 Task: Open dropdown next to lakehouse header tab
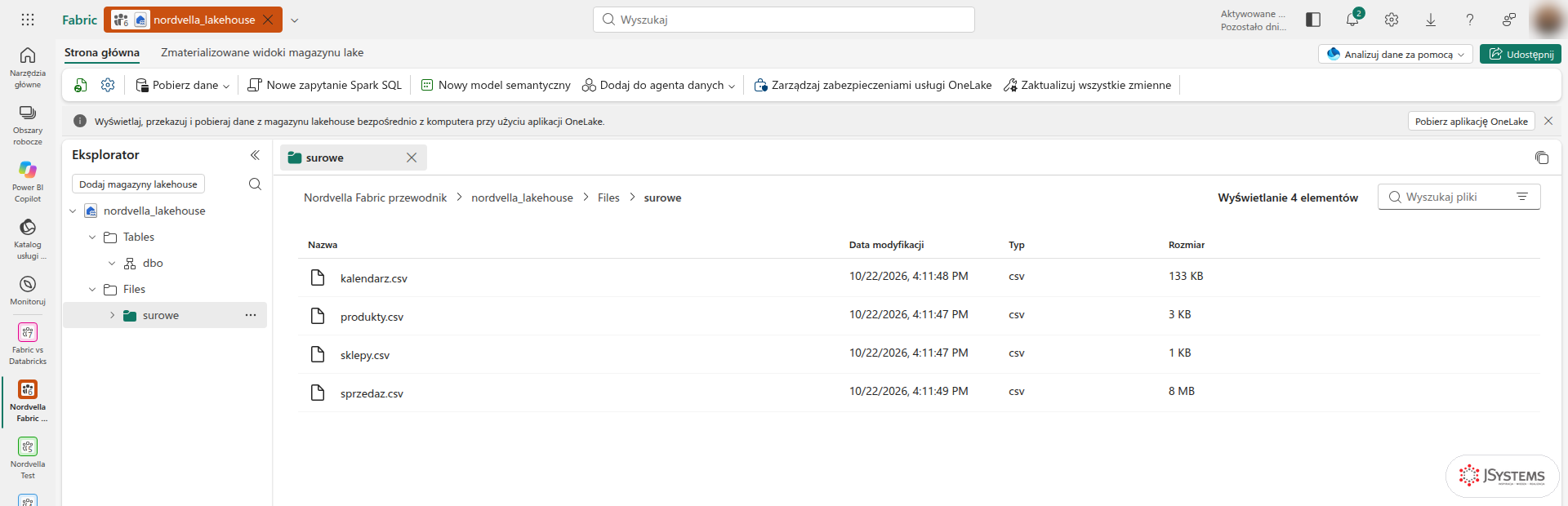point(295,20)
